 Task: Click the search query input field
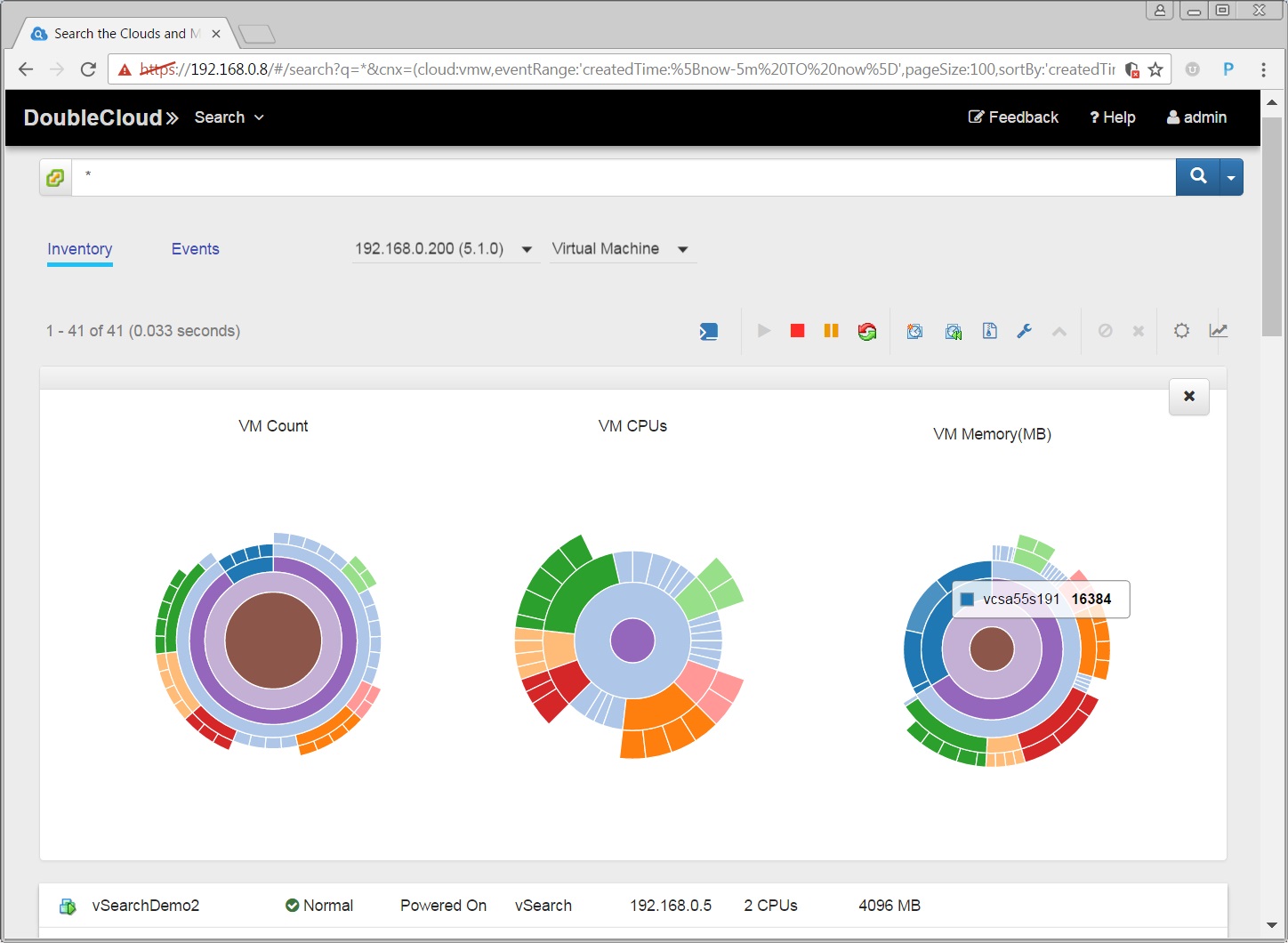point(623,177)
